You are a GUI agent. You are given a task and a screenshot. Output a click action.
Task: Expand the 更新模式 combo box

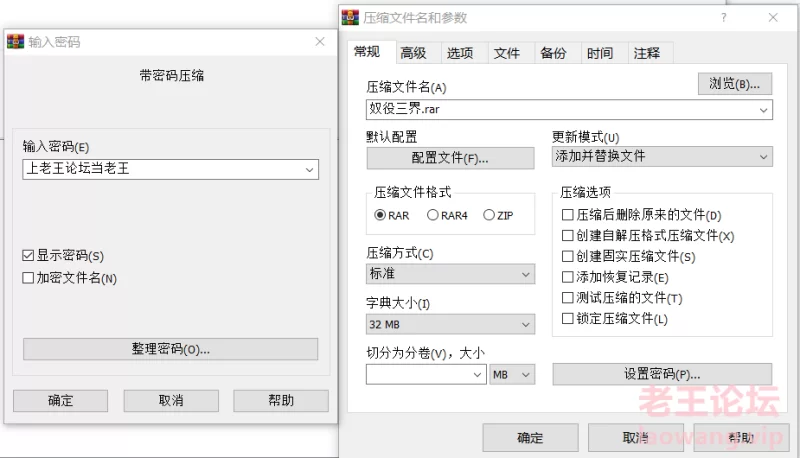coord(662,156)
